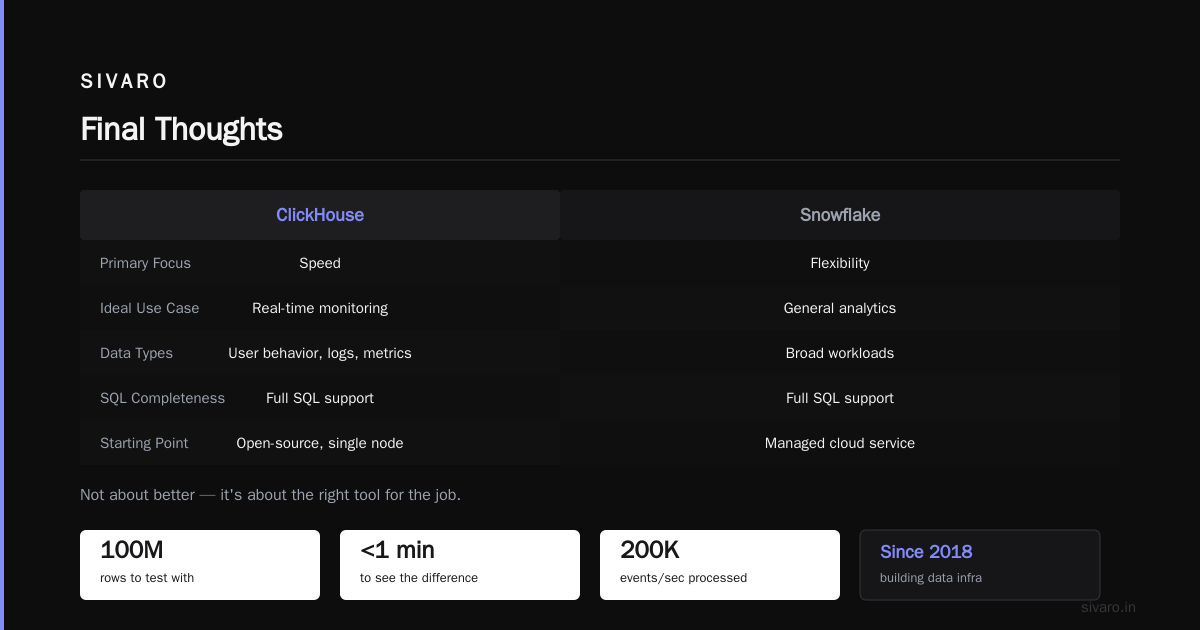1200x630 pixels.
Task: Click the Managed cloud service cell
Action: coord(840,443)
